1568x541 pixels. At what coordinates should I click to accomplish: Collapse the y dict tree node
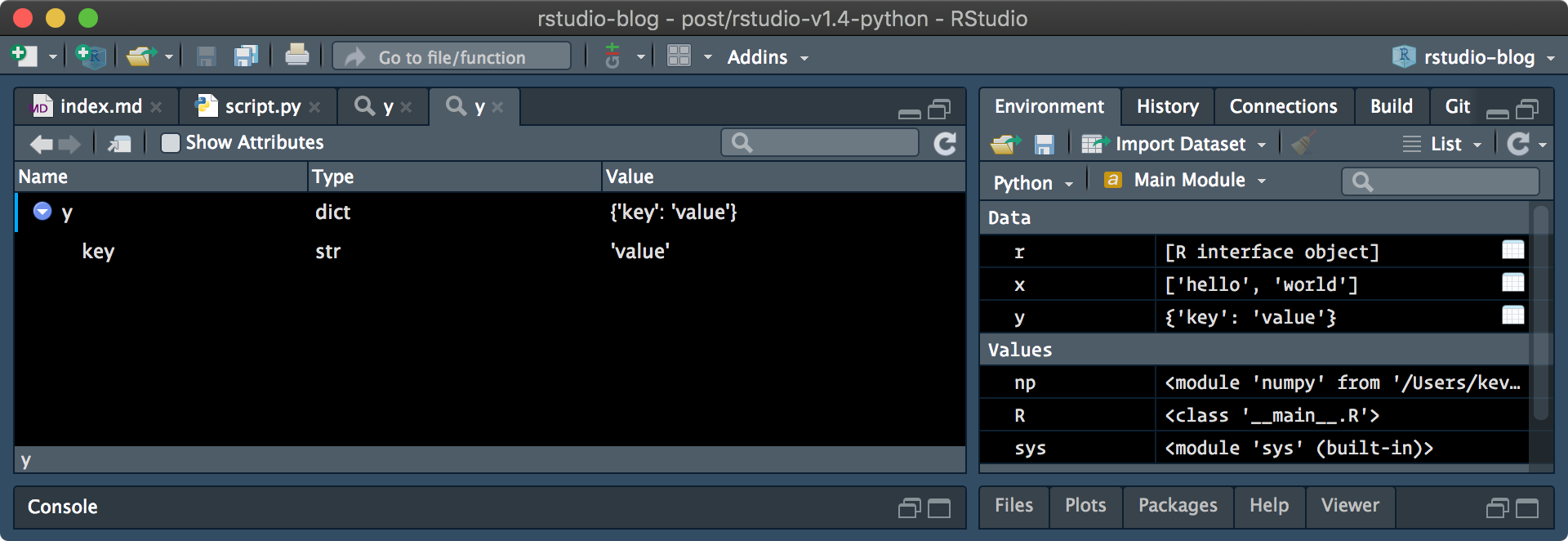pyautogui.click(x=42, y=212)
